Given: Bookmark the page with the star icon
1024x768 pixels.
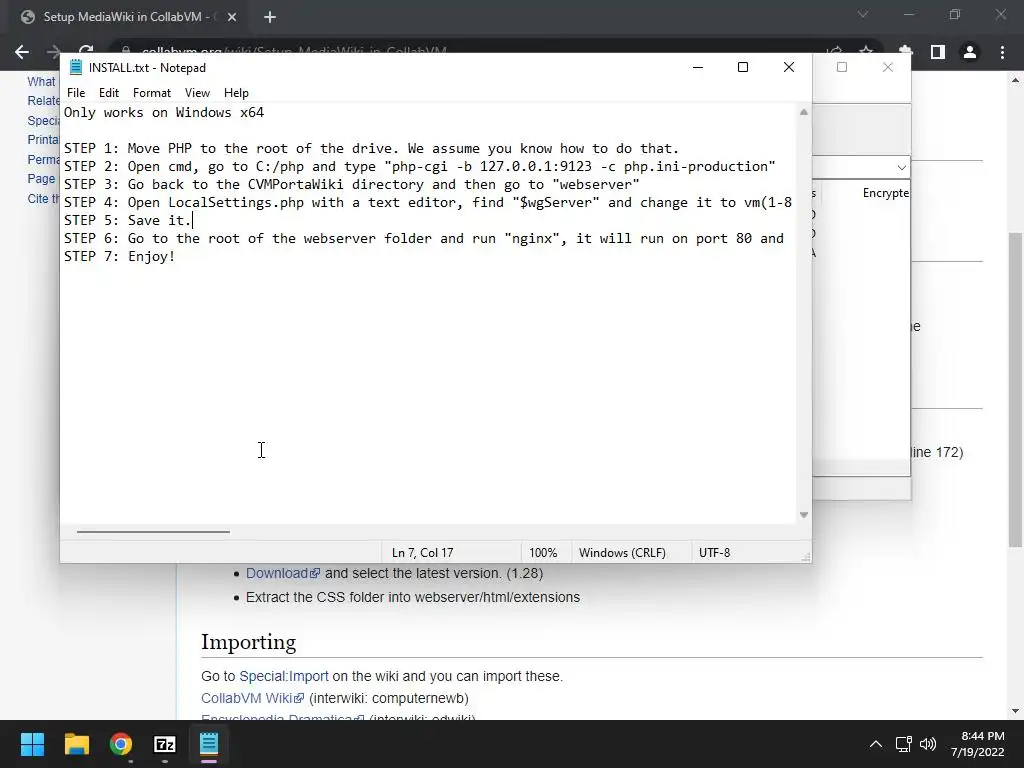Looking at the screenshot, I should click(x=866, y=52).
